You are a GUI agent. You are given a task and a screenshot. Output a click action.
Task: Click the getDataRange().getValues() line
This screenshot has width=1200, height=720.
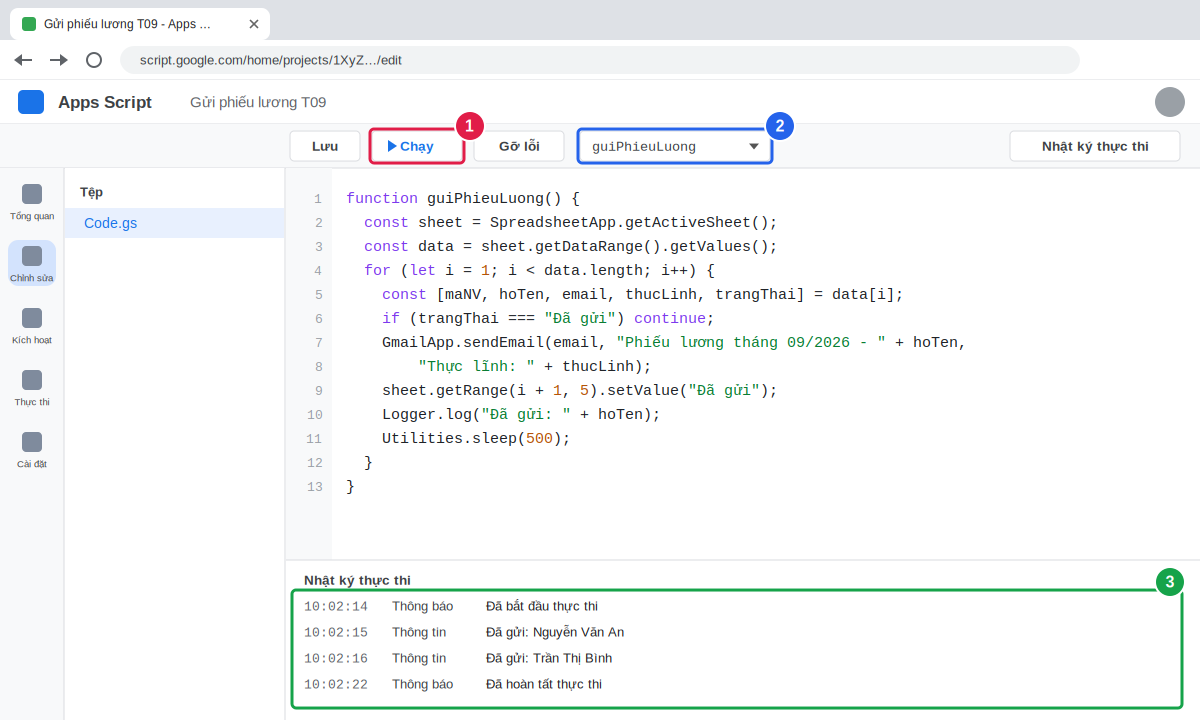pos(570,247)
